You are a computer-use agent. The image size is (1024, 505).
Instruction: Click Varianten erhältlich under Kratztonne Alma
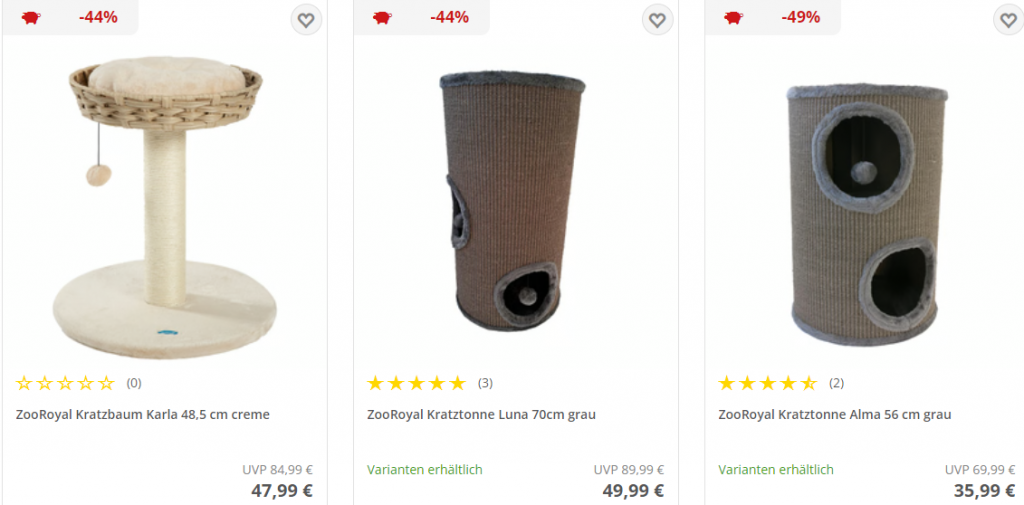(x=776, y=470)
